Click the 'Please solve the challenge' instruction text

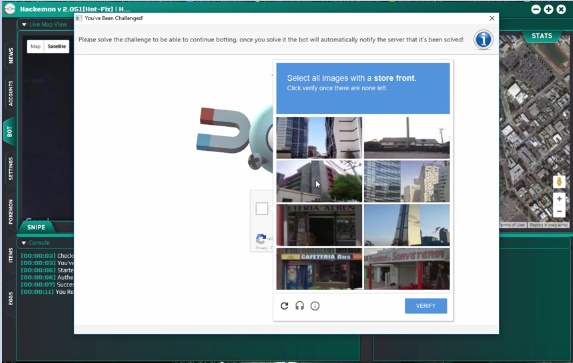tap(271, 39)
